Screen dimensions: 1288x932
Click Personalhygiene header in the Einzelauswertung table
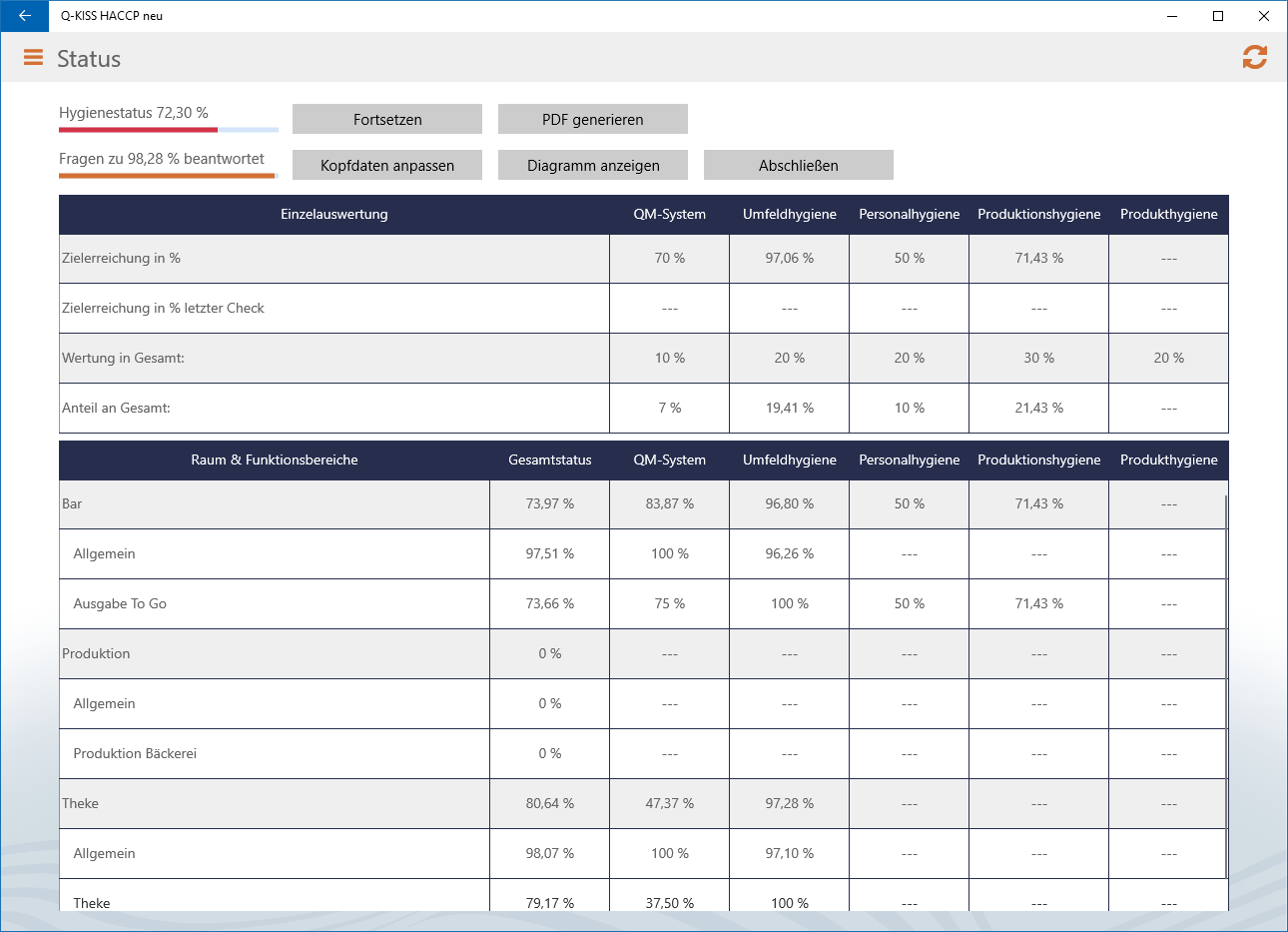910,214
